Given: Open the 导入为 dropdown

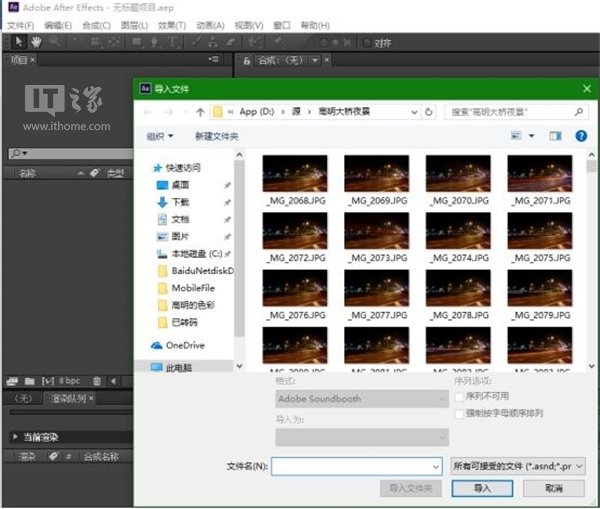Looking at the screenshot, I should (x=362, y=437).
